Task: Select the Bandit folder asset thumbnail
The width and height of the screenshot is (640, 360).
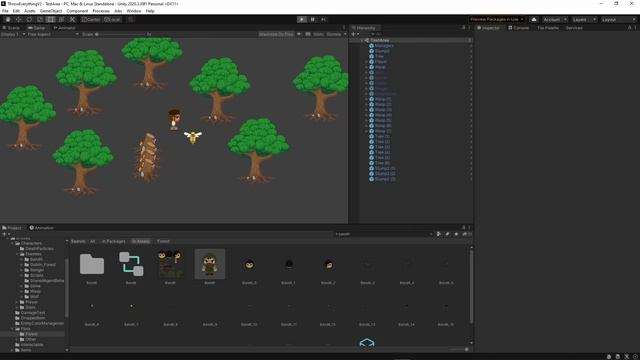Action: tap(92, 264)
